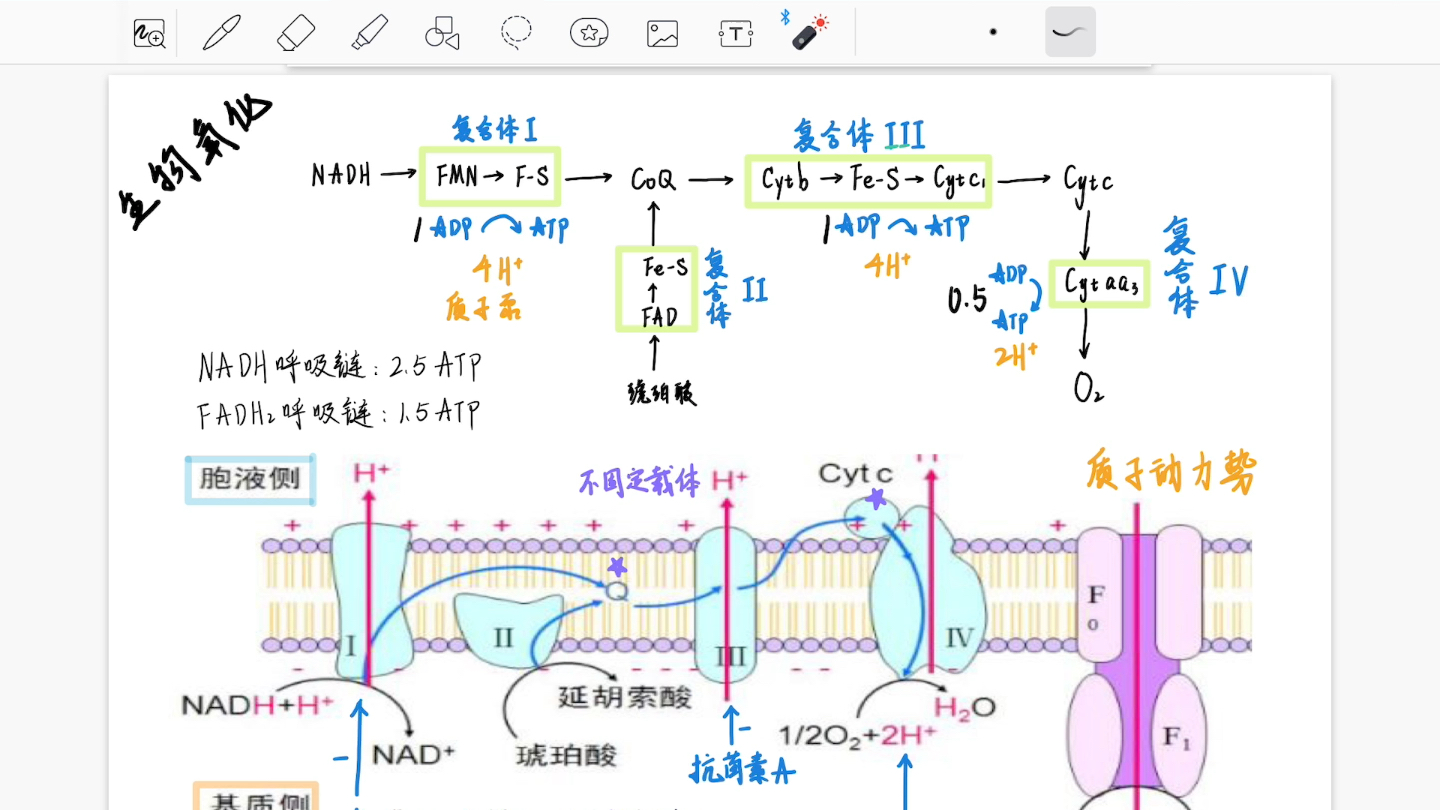
Task: Select the Pen tool
Action: 221,33
